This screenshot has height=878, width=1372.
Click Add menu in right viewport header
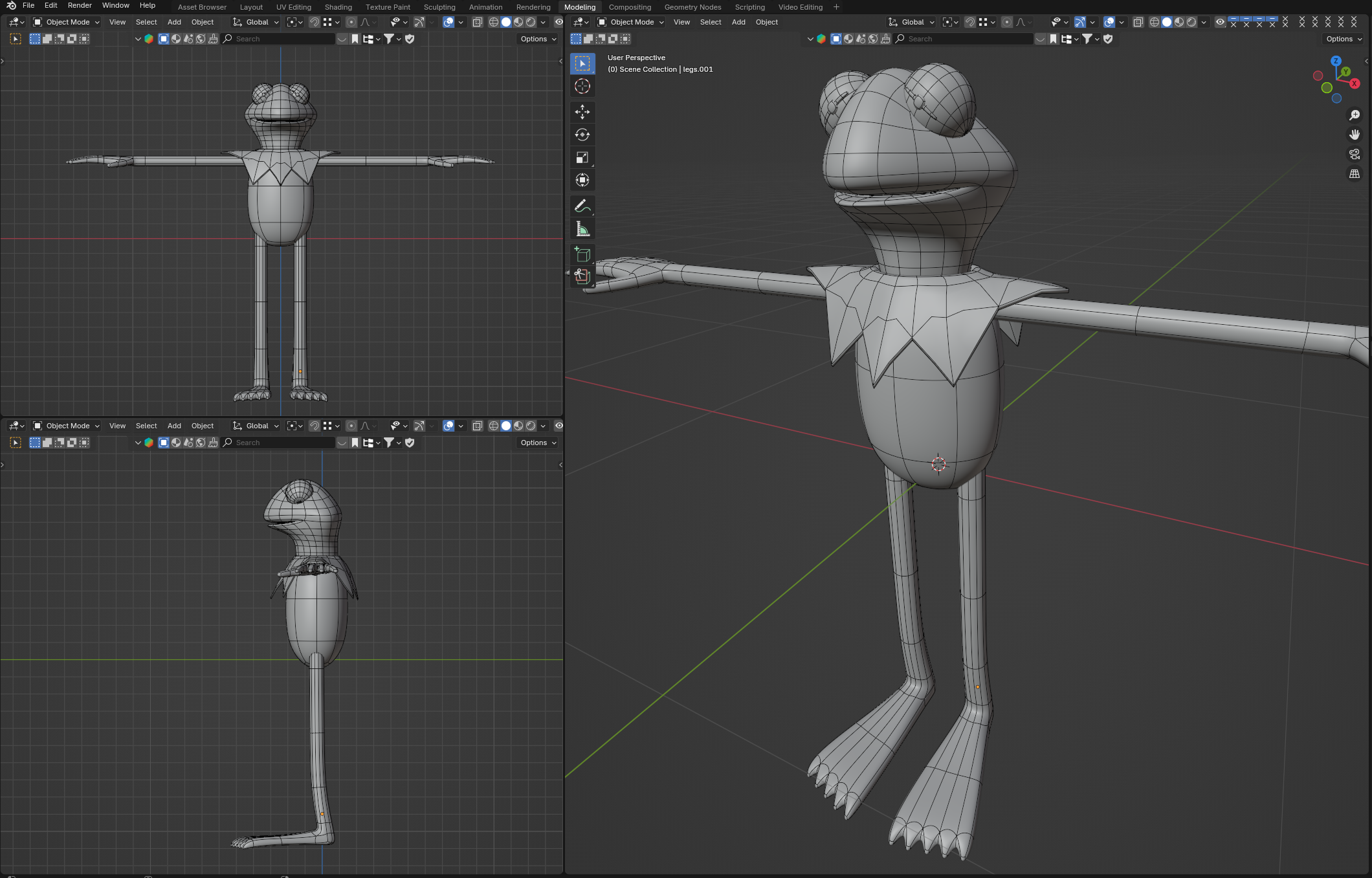738,22
